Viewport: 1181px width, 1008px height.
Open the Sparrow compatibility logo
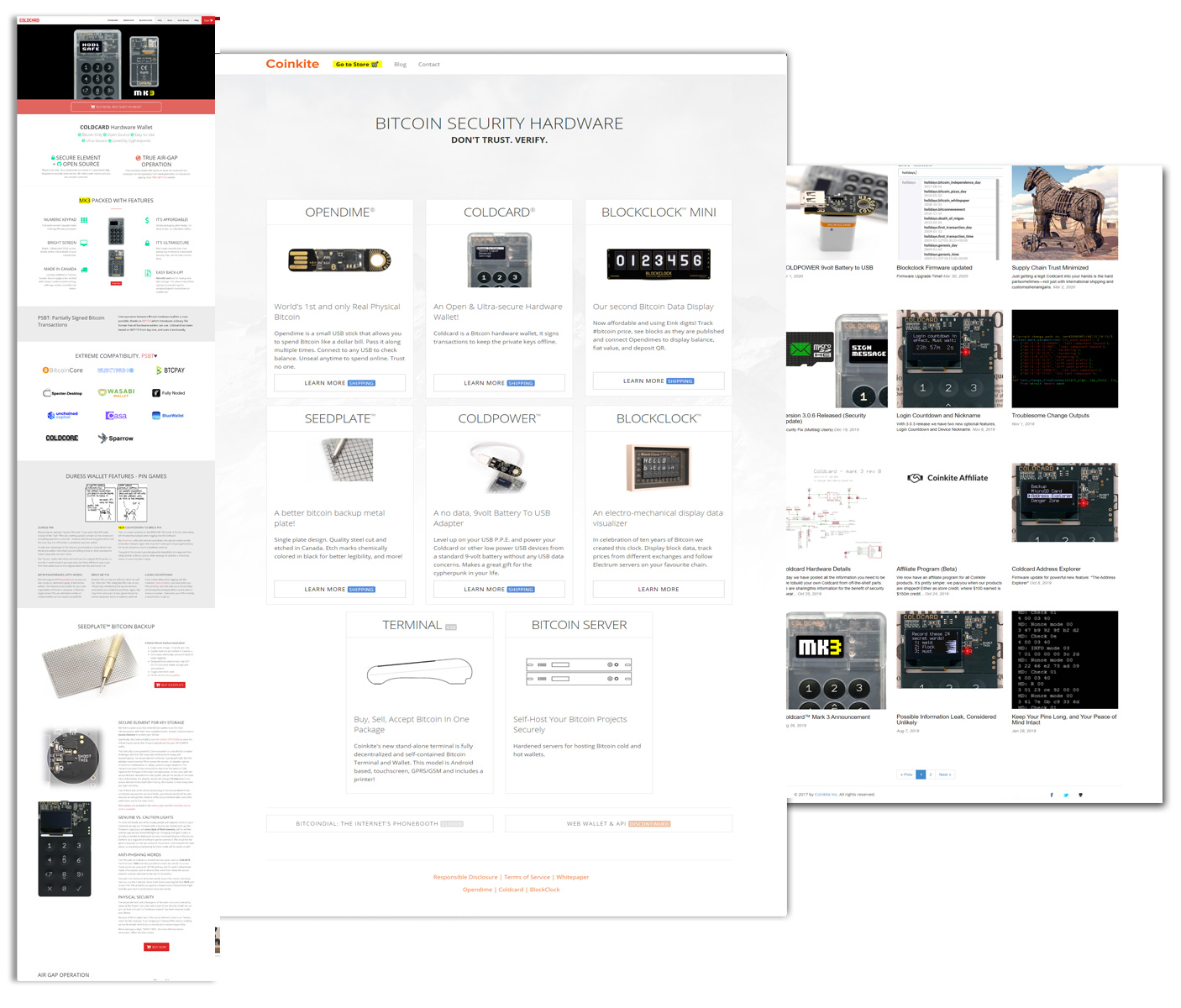point(116,438)
